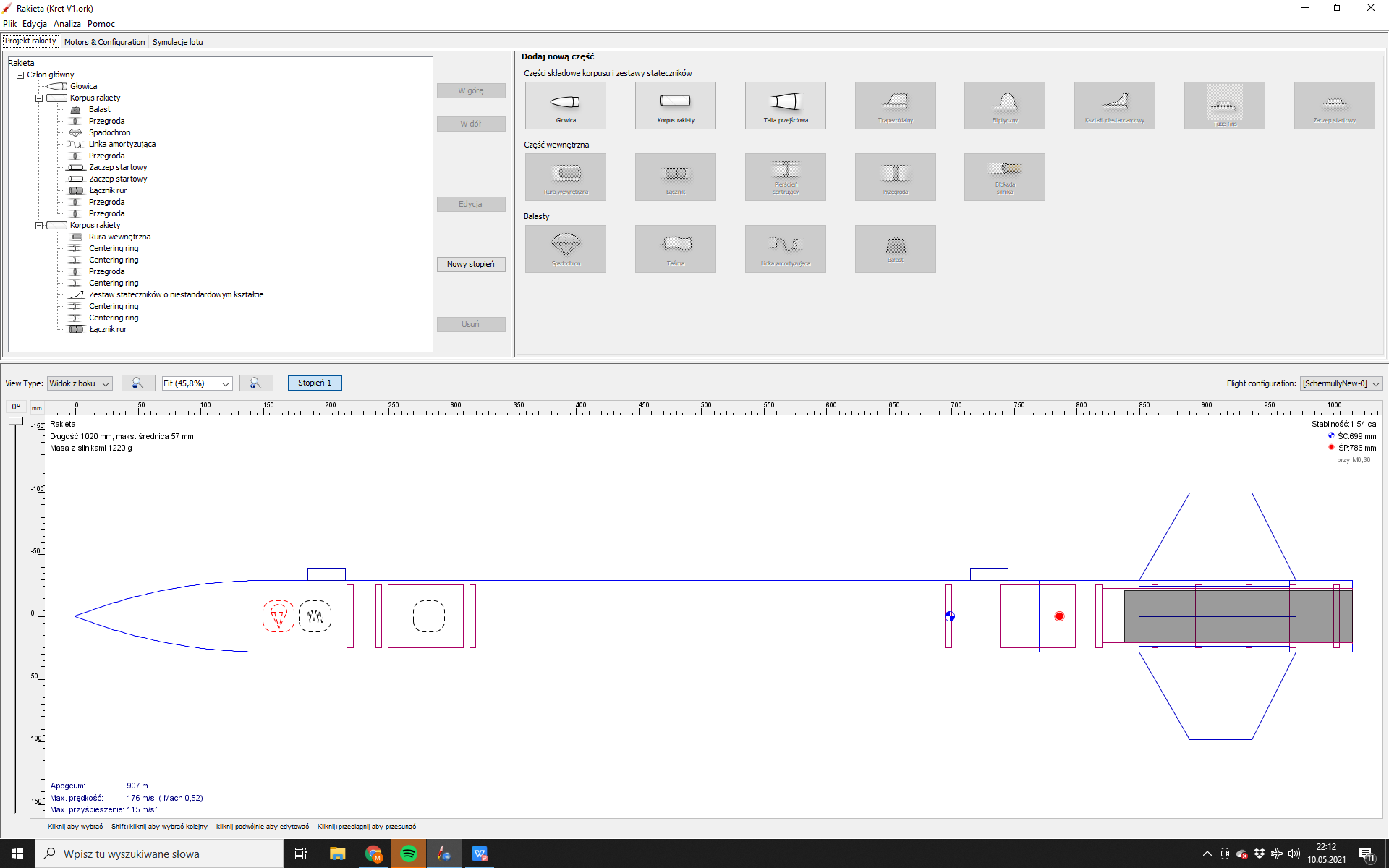
Task: Select the Projekt rakiety tab
Action: [30, 41]
